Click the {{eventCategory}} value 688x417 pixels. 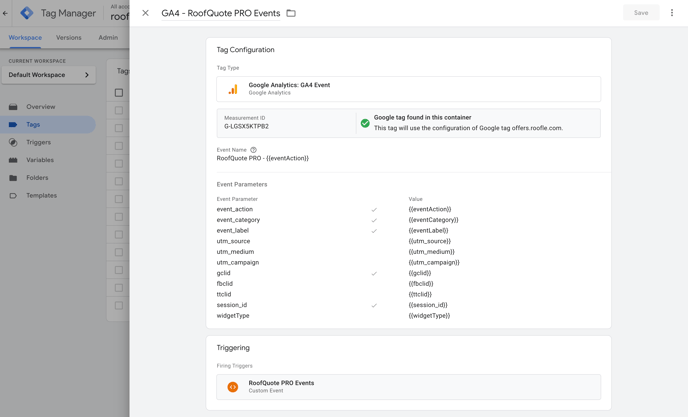click(x=434, y=220)
